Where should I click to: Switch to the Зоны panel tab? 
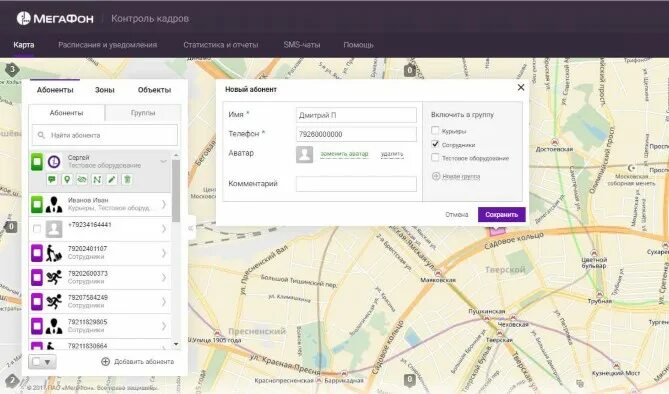click(105, 90)
